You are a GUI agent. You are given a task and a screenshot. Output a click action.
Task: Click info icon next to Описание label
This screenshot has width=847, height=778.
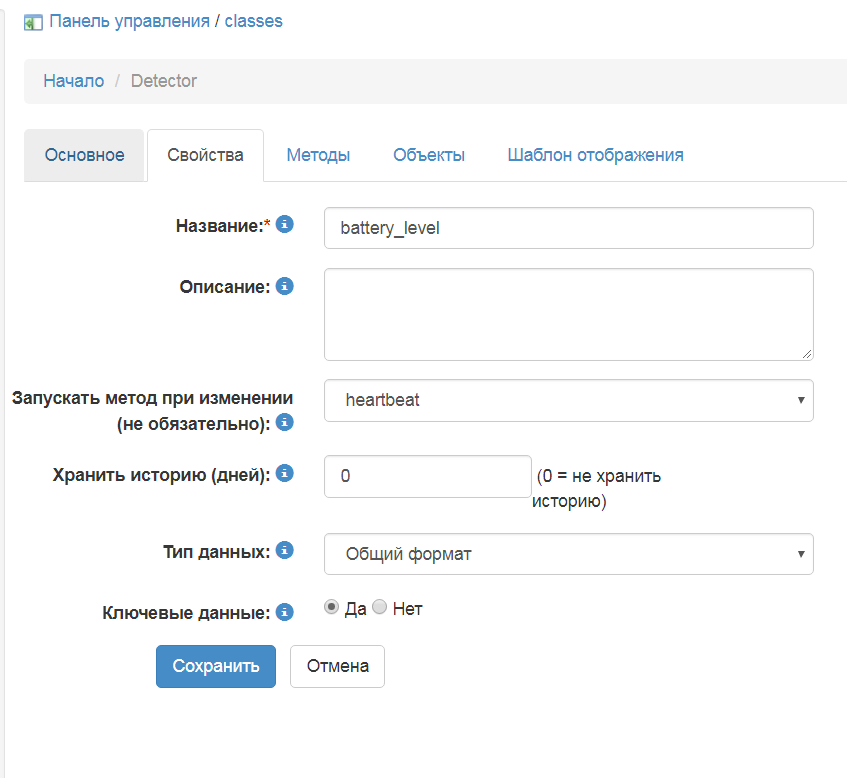click(284, 286)
